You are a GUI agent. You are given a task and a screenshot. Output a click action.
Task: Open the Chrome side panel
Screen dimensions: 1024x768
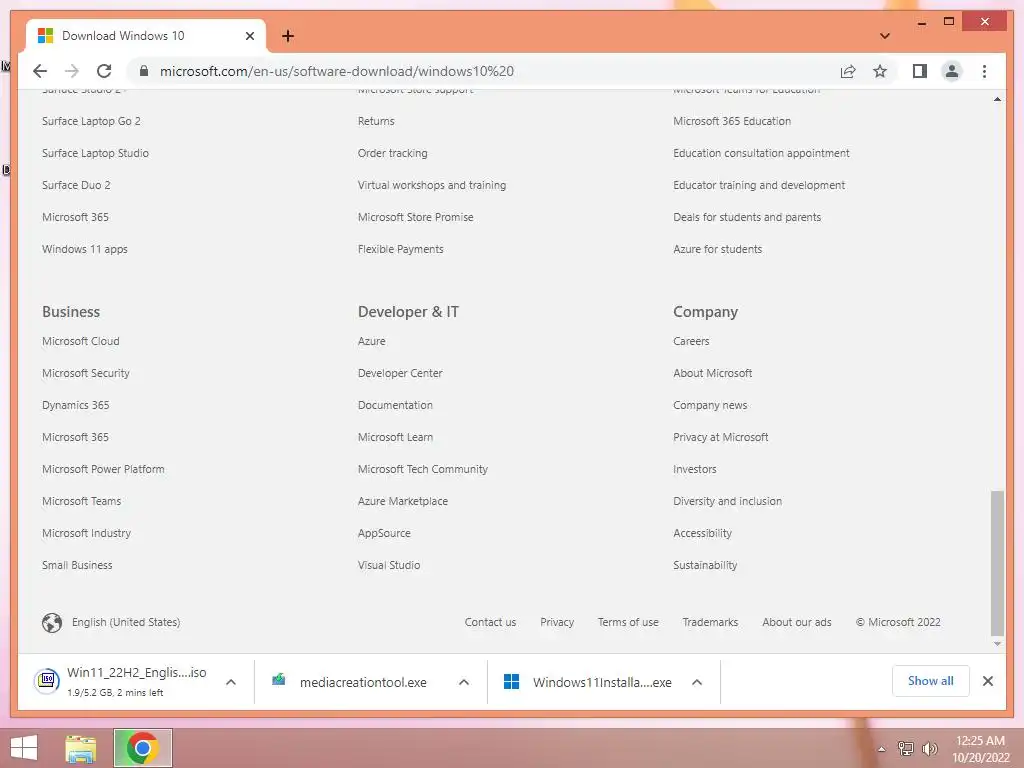point(920,71)
